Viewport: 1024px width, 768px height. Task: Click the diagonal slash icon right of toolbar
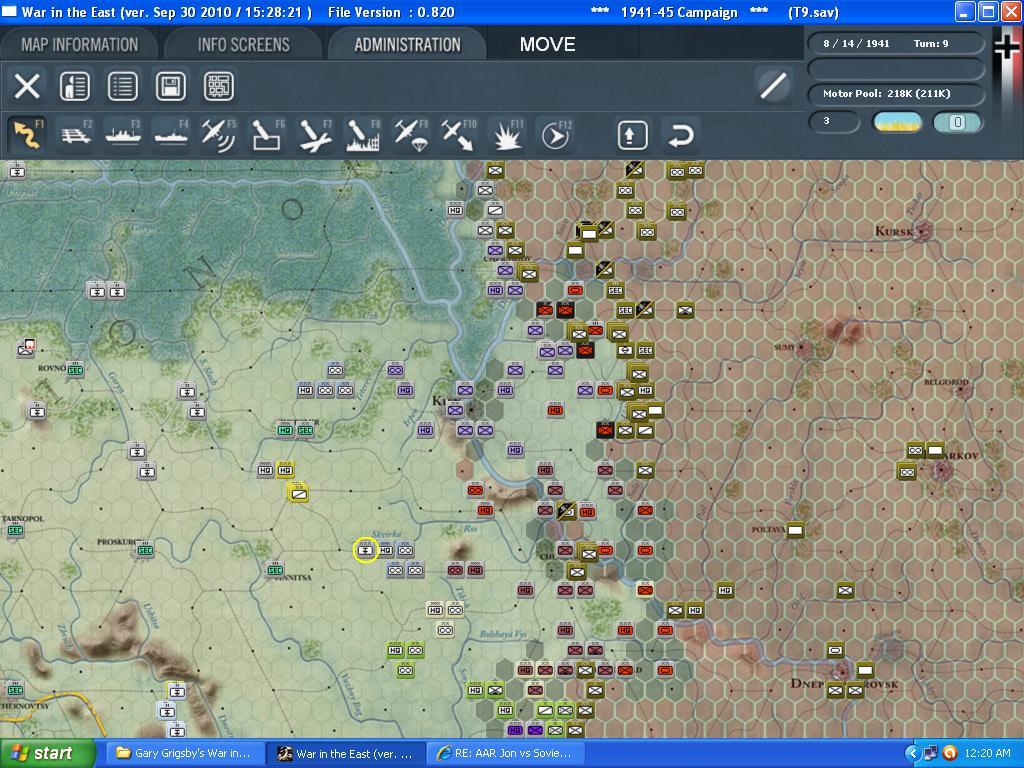pos(773,86)
